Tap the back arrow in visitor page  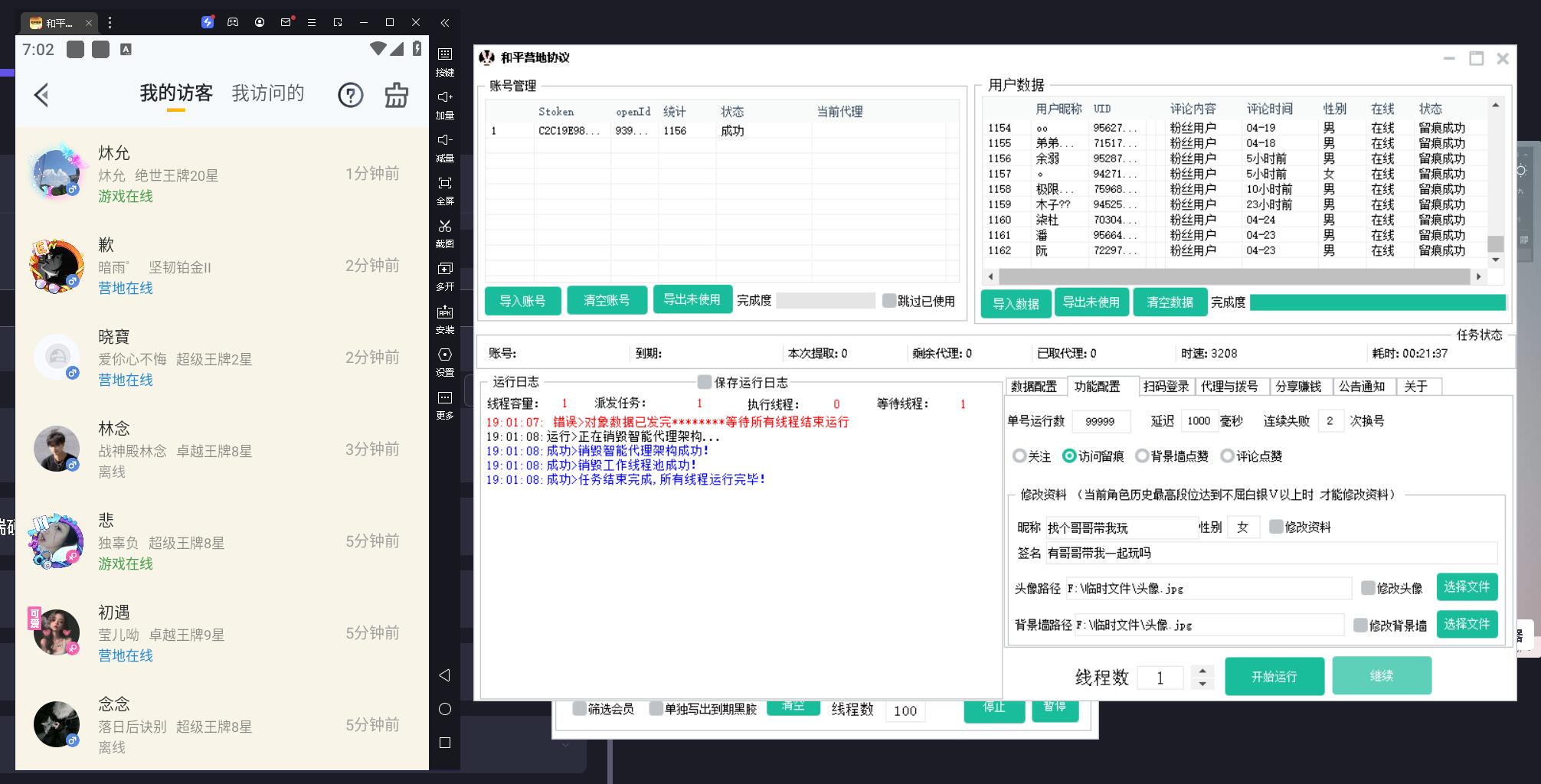(x=42, y=95)
